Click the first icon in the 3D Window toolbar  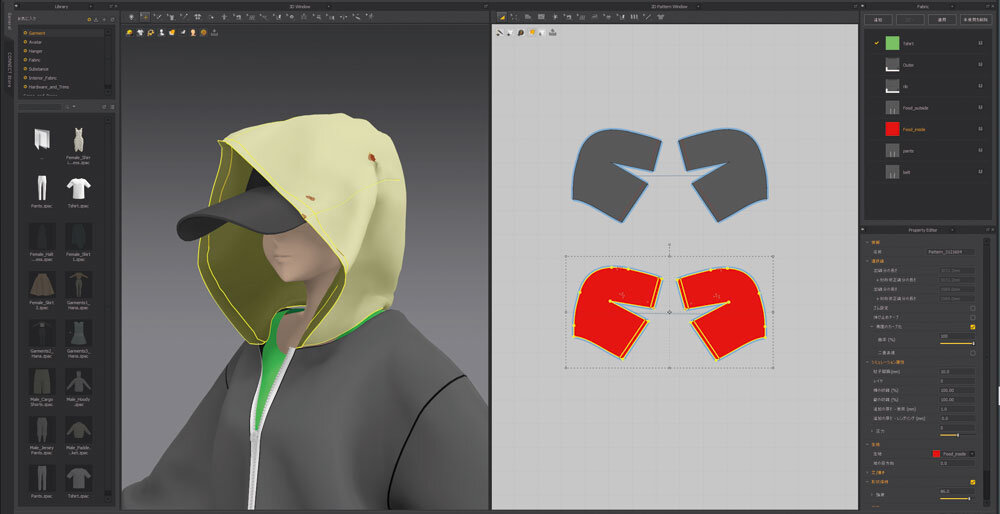click(x=131, y=17)
